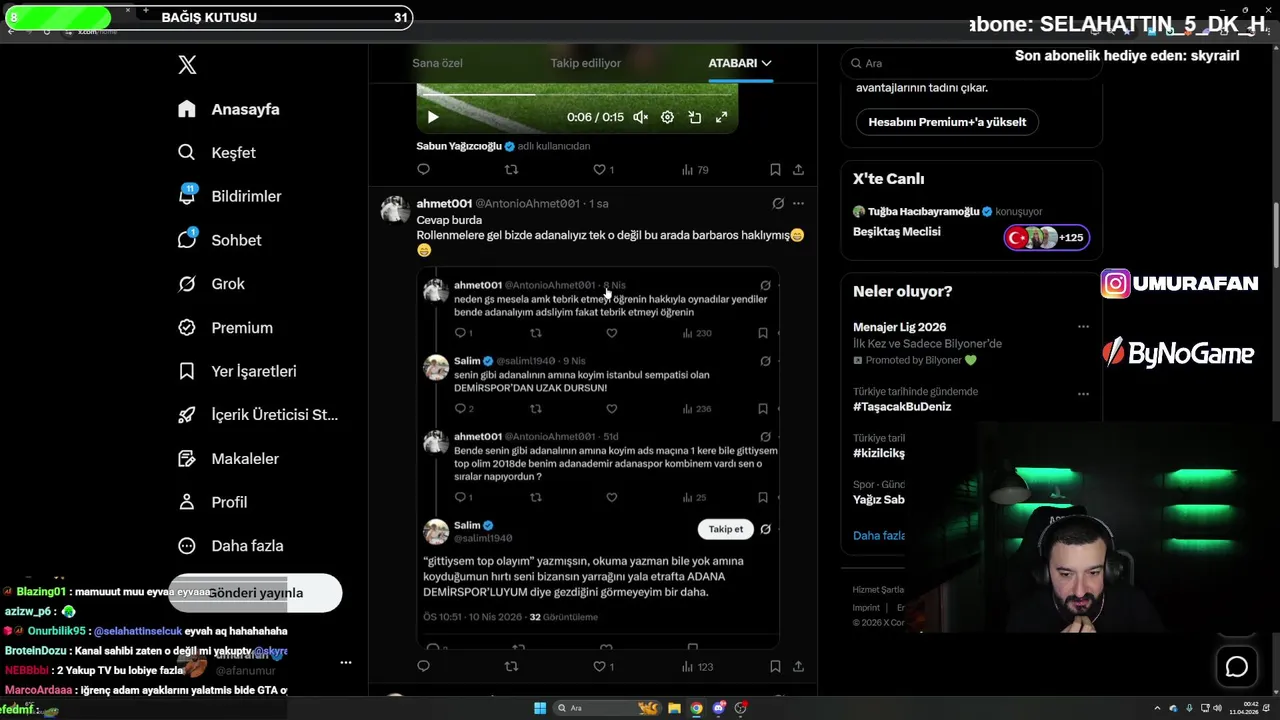This screenshot has width=1280, height=720.
Task: Open Discord from taskbar
Action: tap(718, 708)
